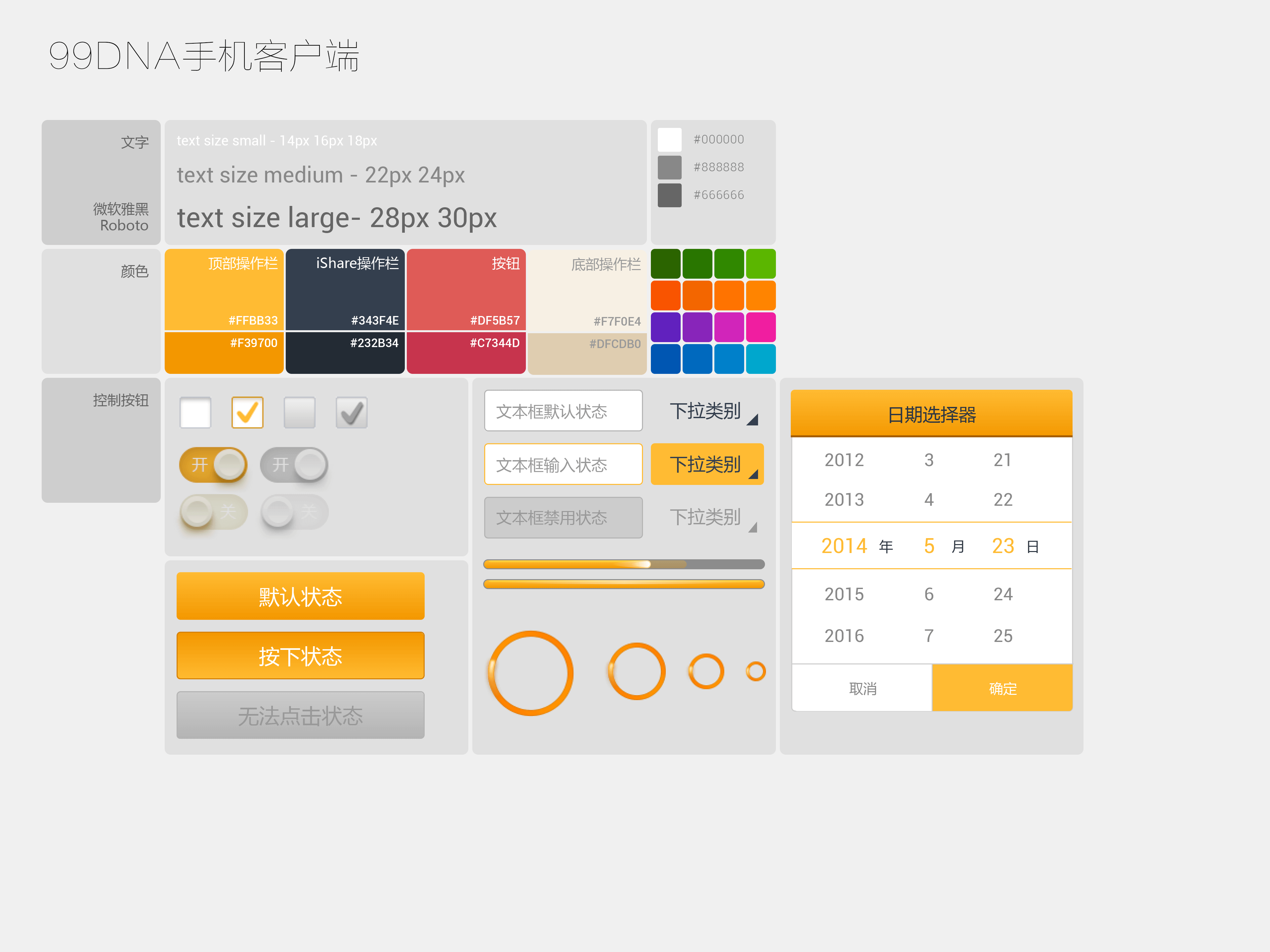This screenshot has width=1270, height=952.
Task: Click the third orange loading ring
Action: tap(706, 671)
